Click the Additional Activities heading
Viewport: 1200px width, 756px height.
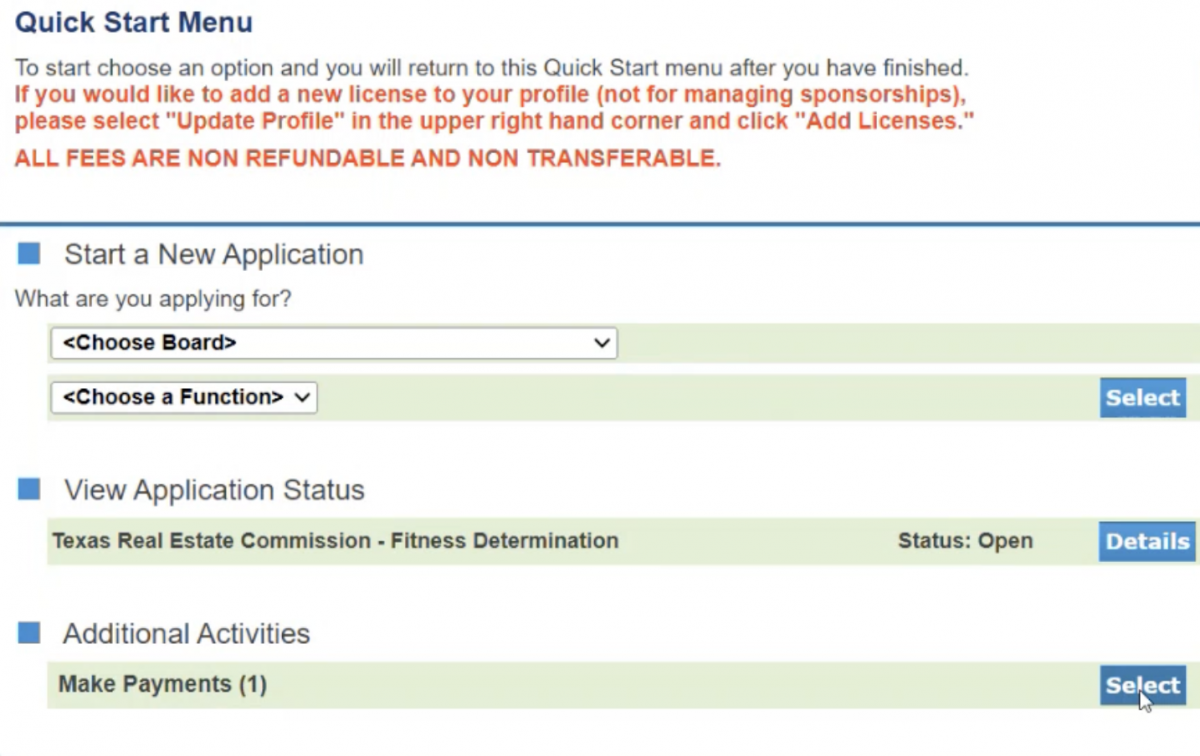pos(187,634)
